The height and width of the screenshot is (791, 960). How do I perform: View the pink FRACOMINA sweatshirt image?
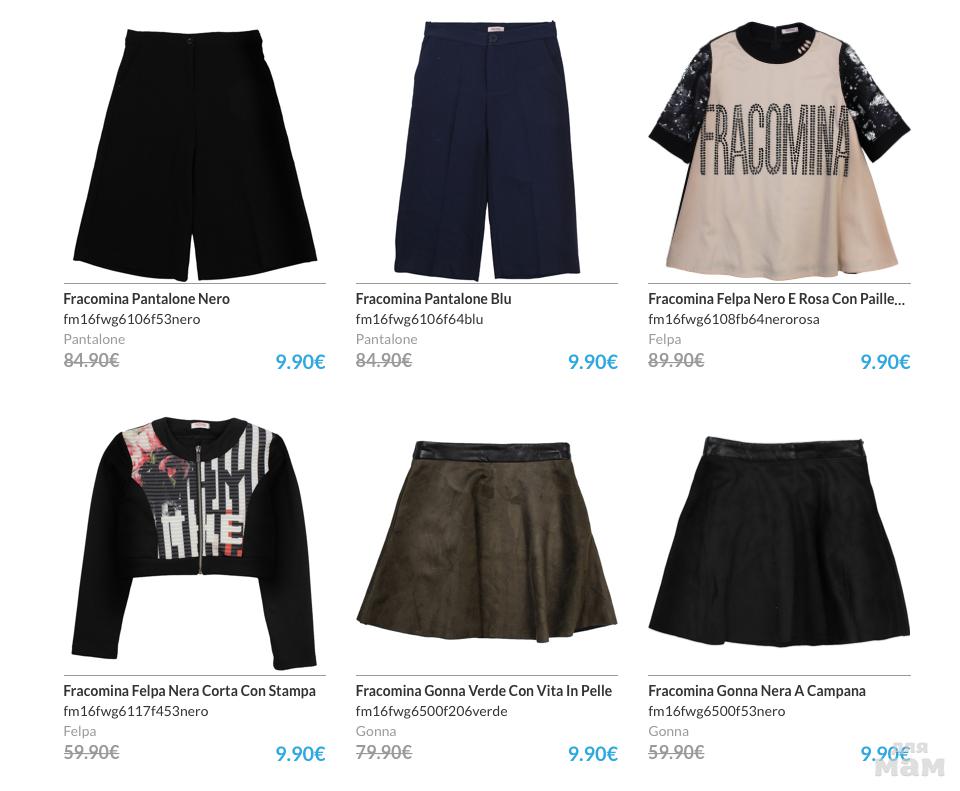(x=779, y=151)
